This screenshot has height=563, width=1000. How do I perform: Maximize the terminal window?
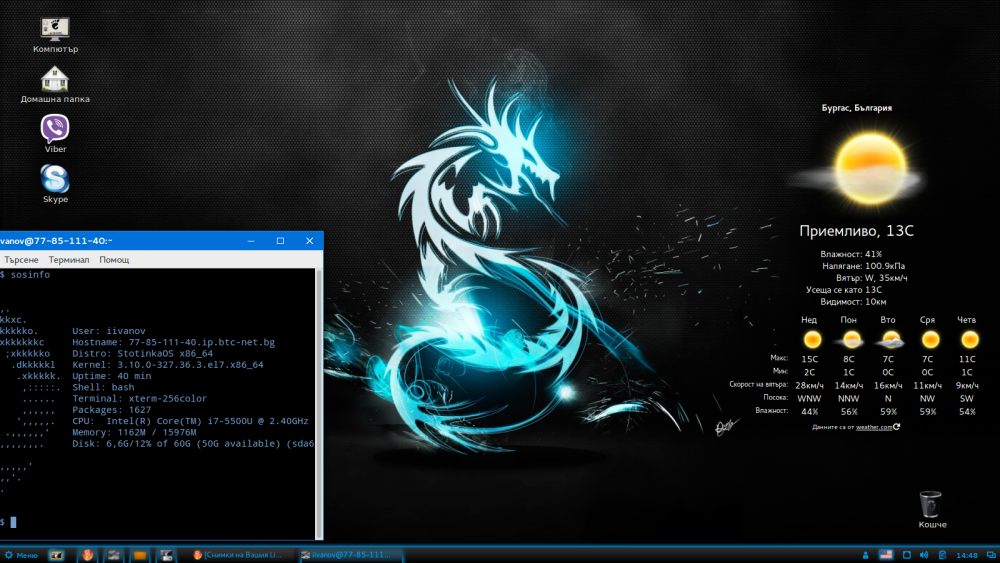click(x=280, y=240)
